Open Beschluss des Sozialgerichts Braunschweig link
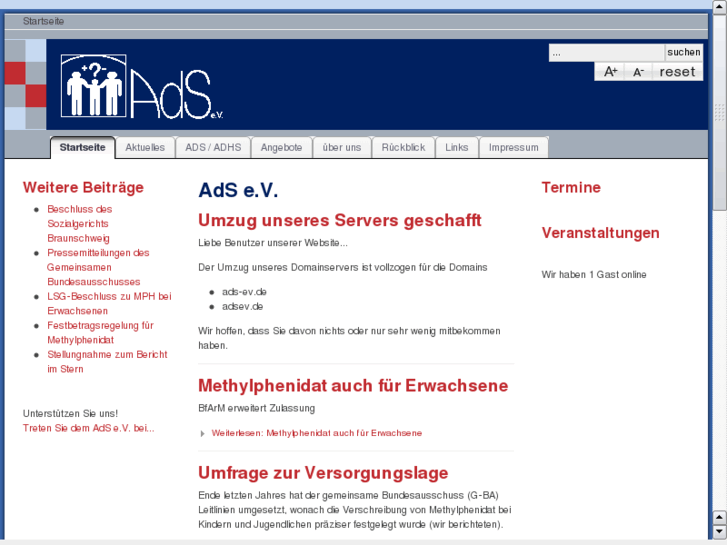The width and height of the screenshot is (727, 545). tap(80, 224)
